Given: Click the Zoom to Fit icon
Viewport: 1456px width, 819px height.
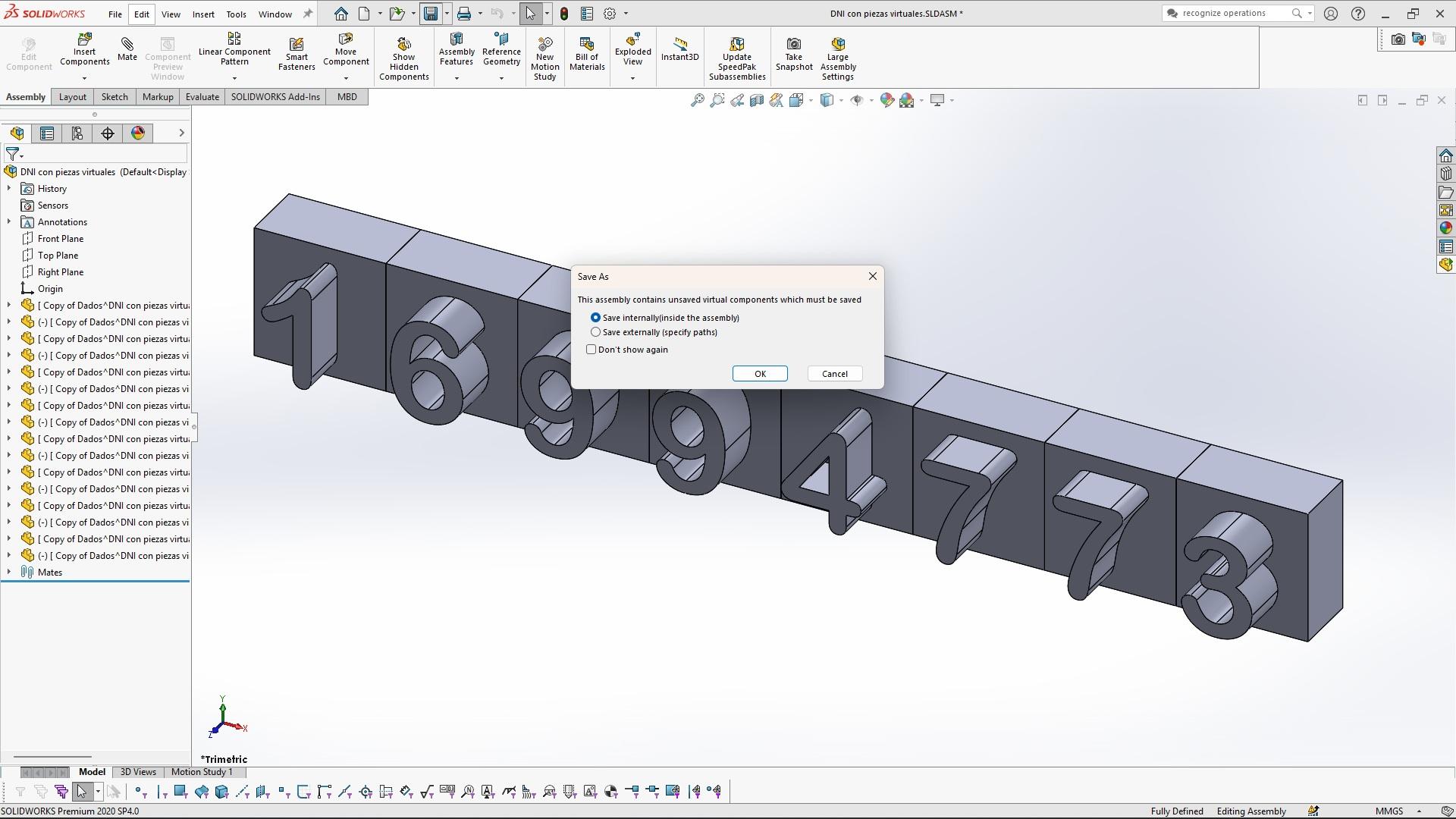Looking at the screenshot, I should (x=697, y=100).
